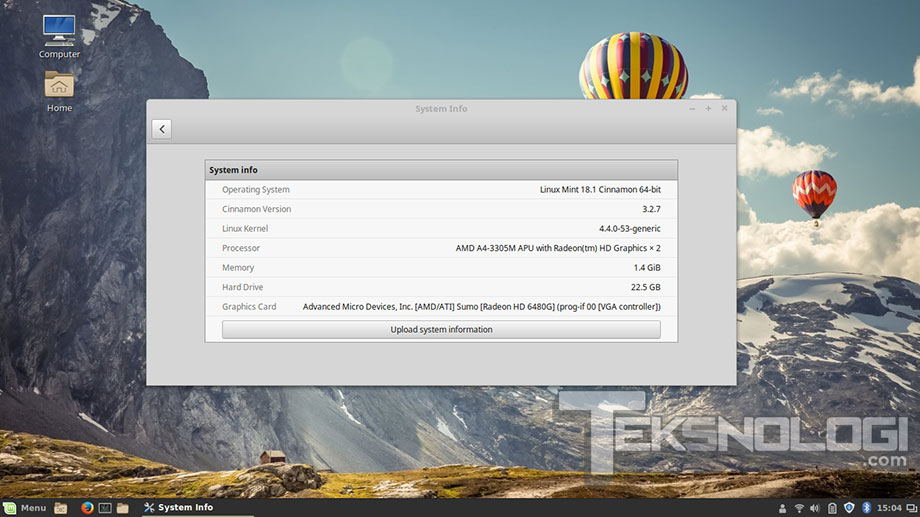
Task: Open the user applet in system tray
Action: [782, 508]
